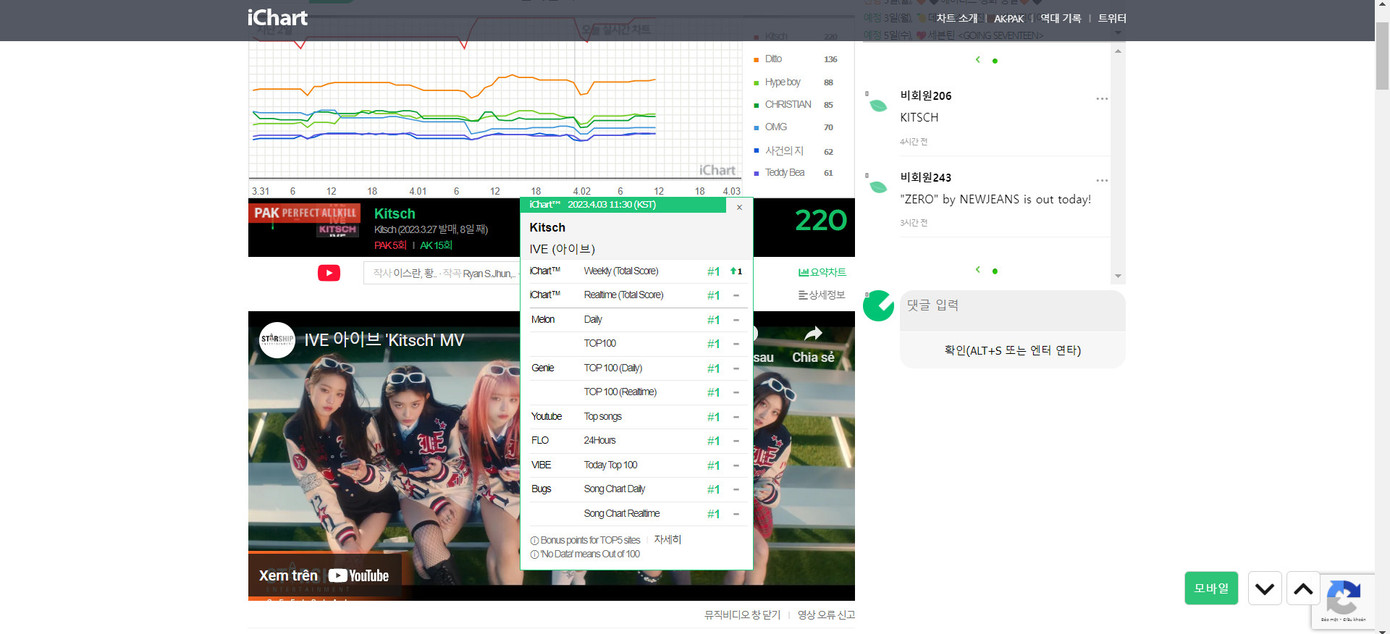
Task: Click the scroll-down arrow of the comment list
Action: click(1118, 276)
